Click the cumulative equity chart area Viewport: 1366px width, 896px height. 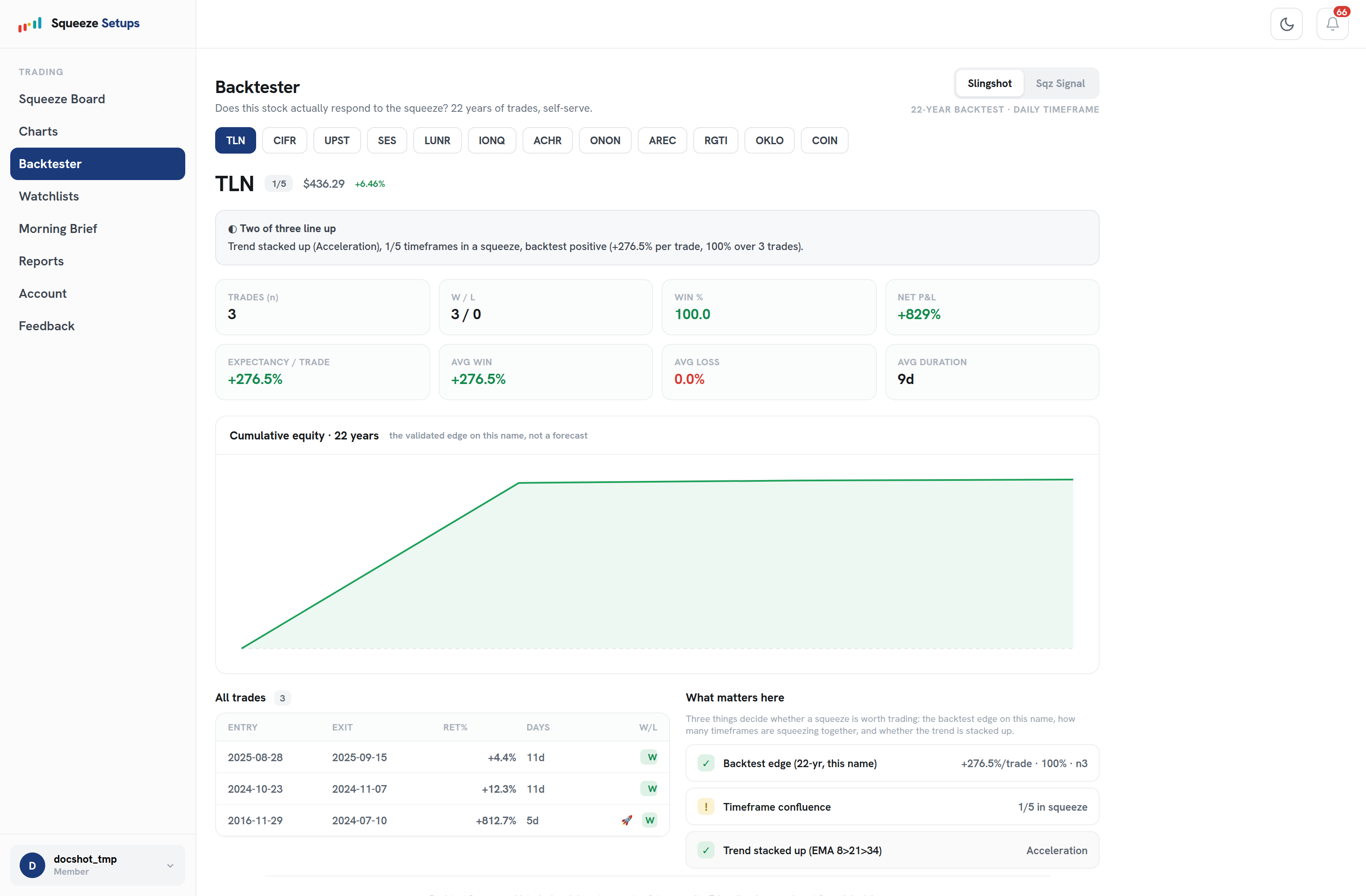click(x=657, y=564)
